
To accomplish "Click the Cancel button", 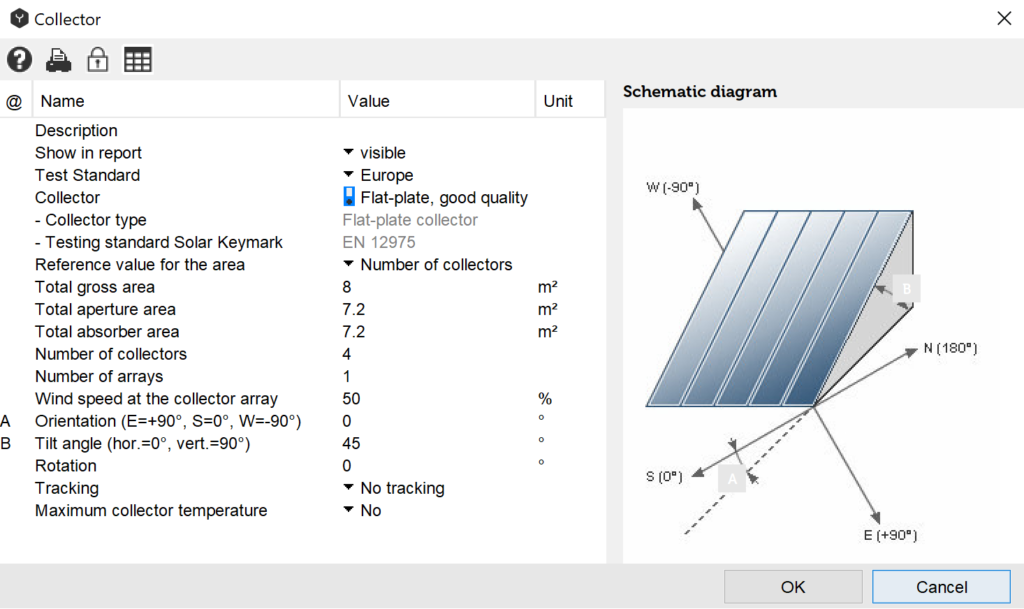I will pyautogui.click(x=940, y=587).
